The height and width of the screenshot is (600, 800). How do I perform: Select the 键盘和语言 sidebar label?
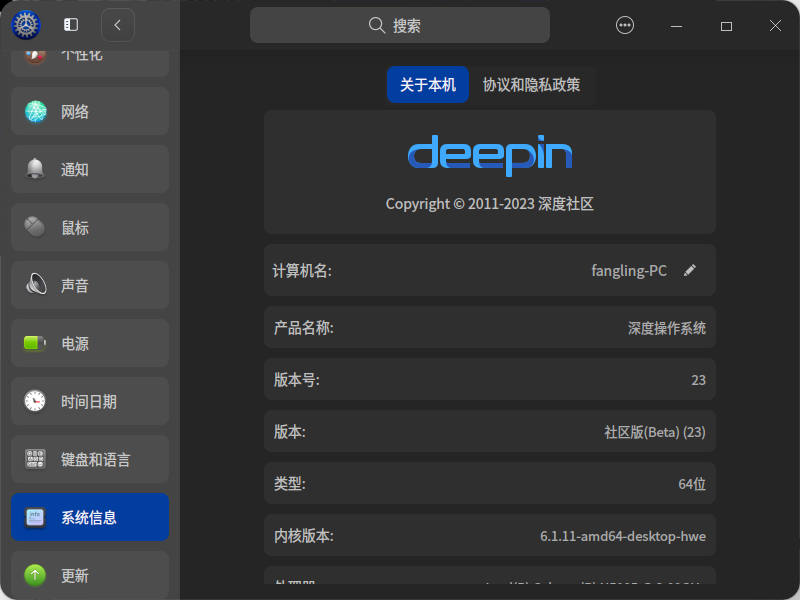click(x=96, y=460)
